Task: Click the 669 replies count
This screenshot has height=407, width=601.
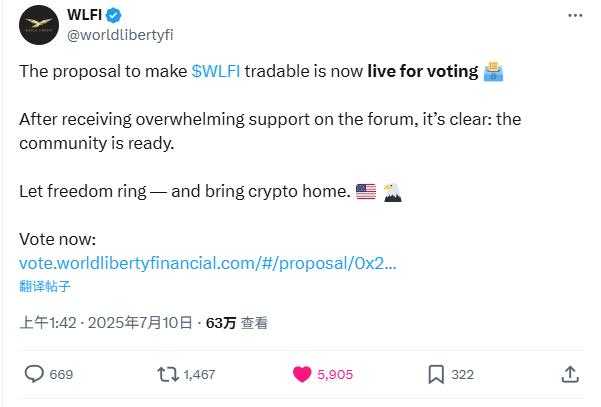Action: point(61,374)
